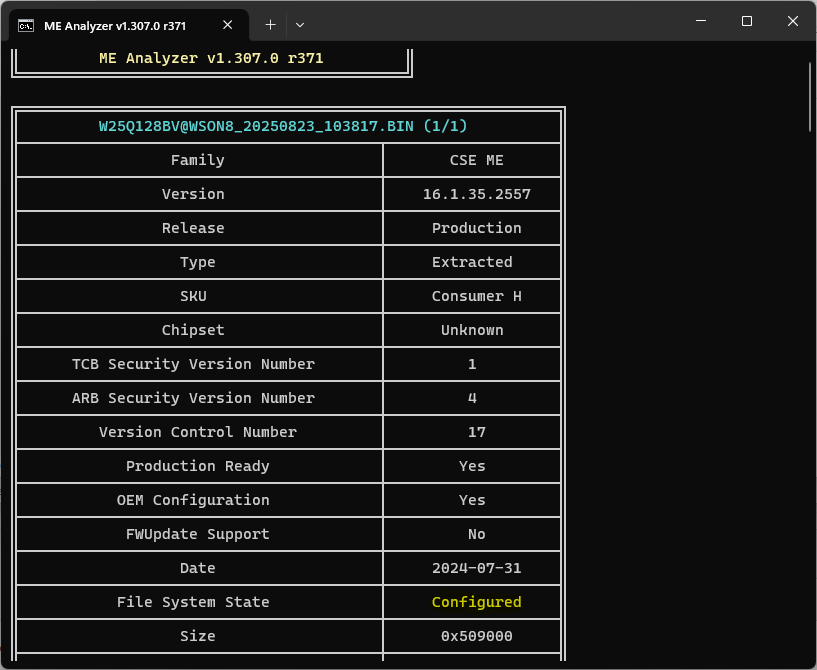Open a new terminal tab with plus
The image size is (817, 670).
tap(270, 25)
